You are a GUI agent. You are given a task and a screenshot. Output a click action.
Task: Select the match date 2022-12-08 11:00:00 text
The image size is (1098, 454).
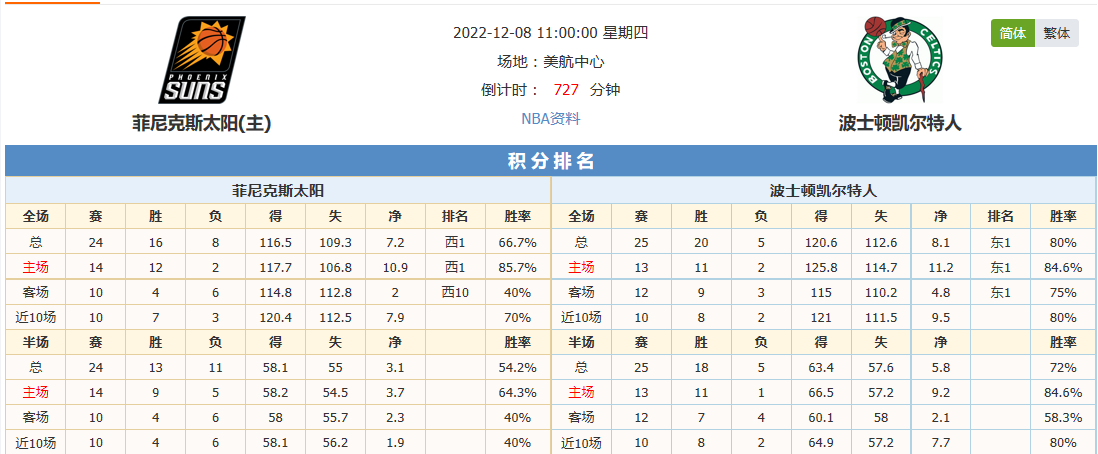tap(527, 33)
